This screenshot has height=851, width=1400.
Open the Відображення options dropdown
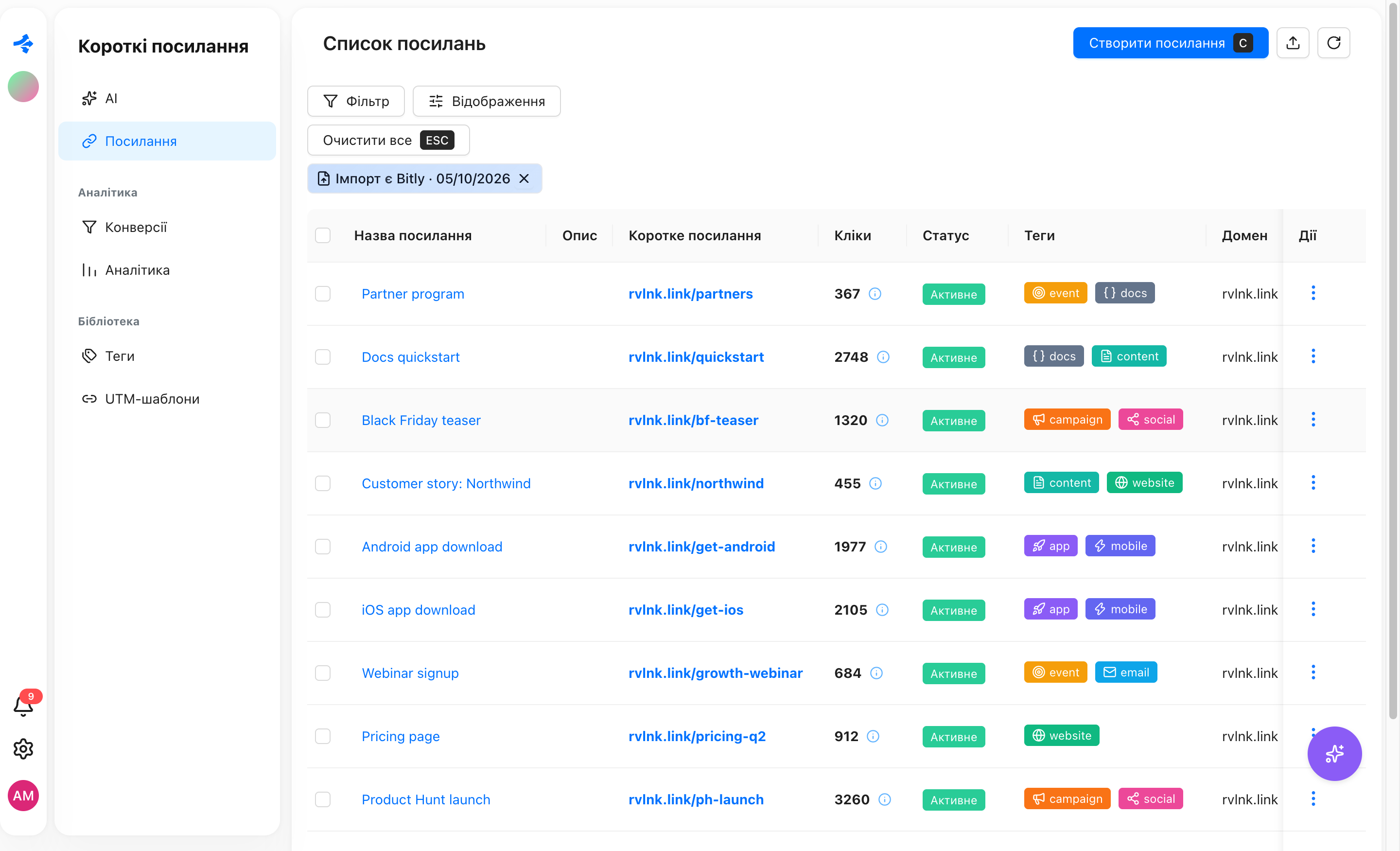[x=487, y=101]
